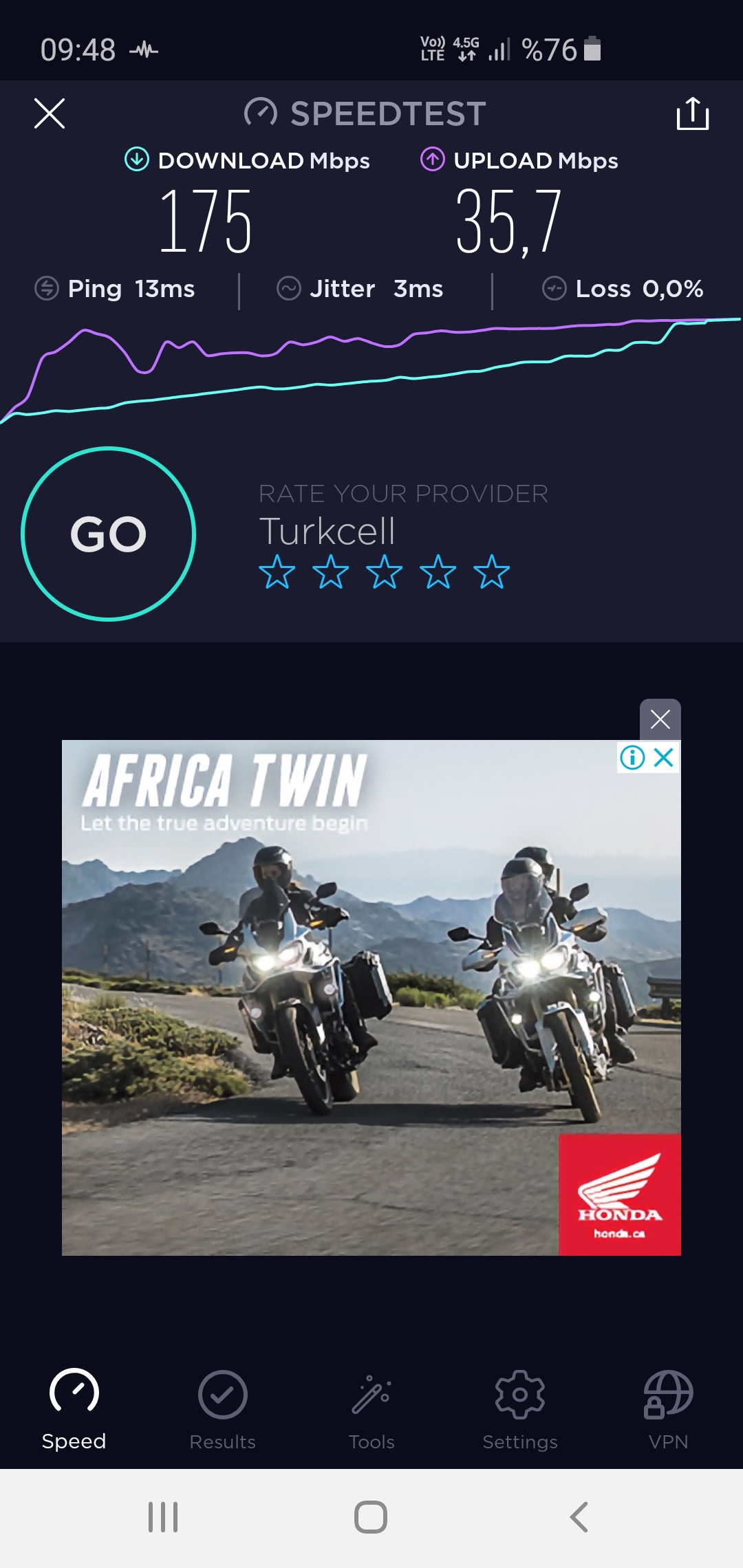The image size is (743, 1568).
Task: Click the ad info icon
Action: (632, 757)
